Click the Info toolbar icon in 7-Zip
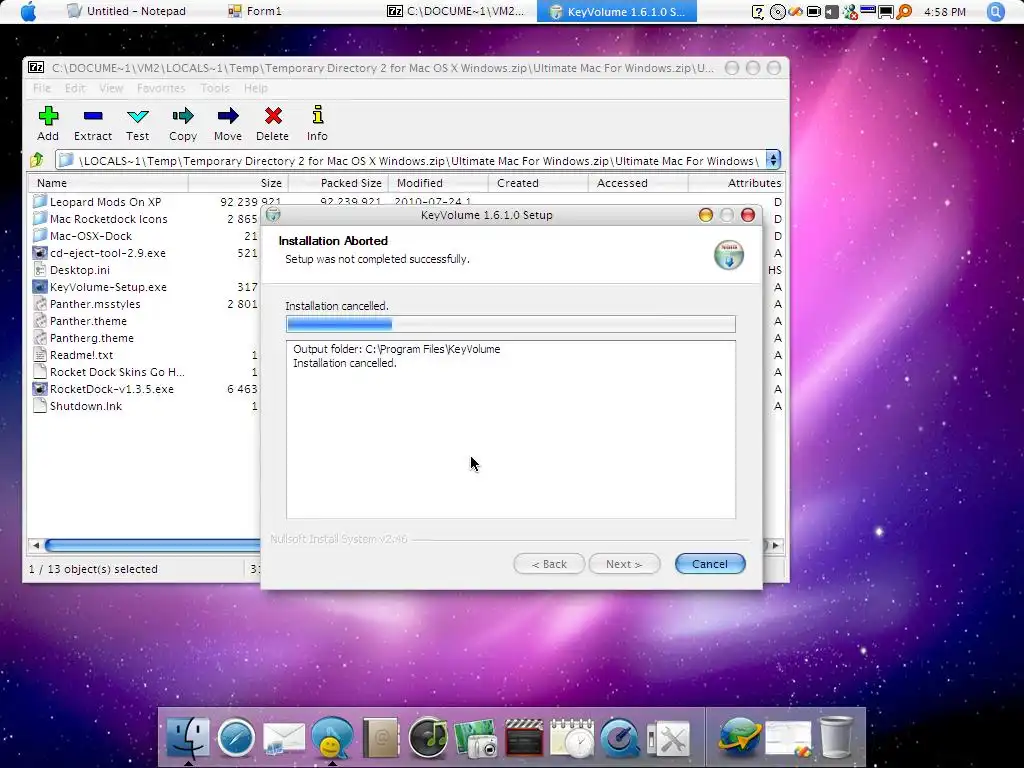The height and width of the screenshot is (768, 1024). [317, 115]
